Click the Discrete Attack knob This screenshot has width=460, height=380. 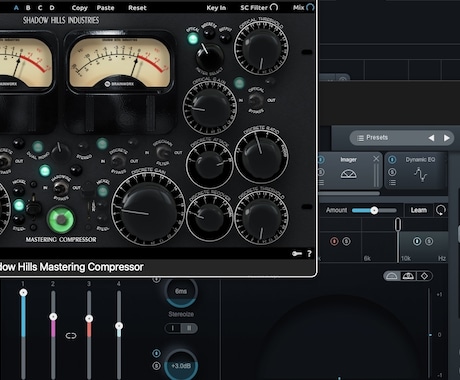pyautogui.click(x=209, y=165)
